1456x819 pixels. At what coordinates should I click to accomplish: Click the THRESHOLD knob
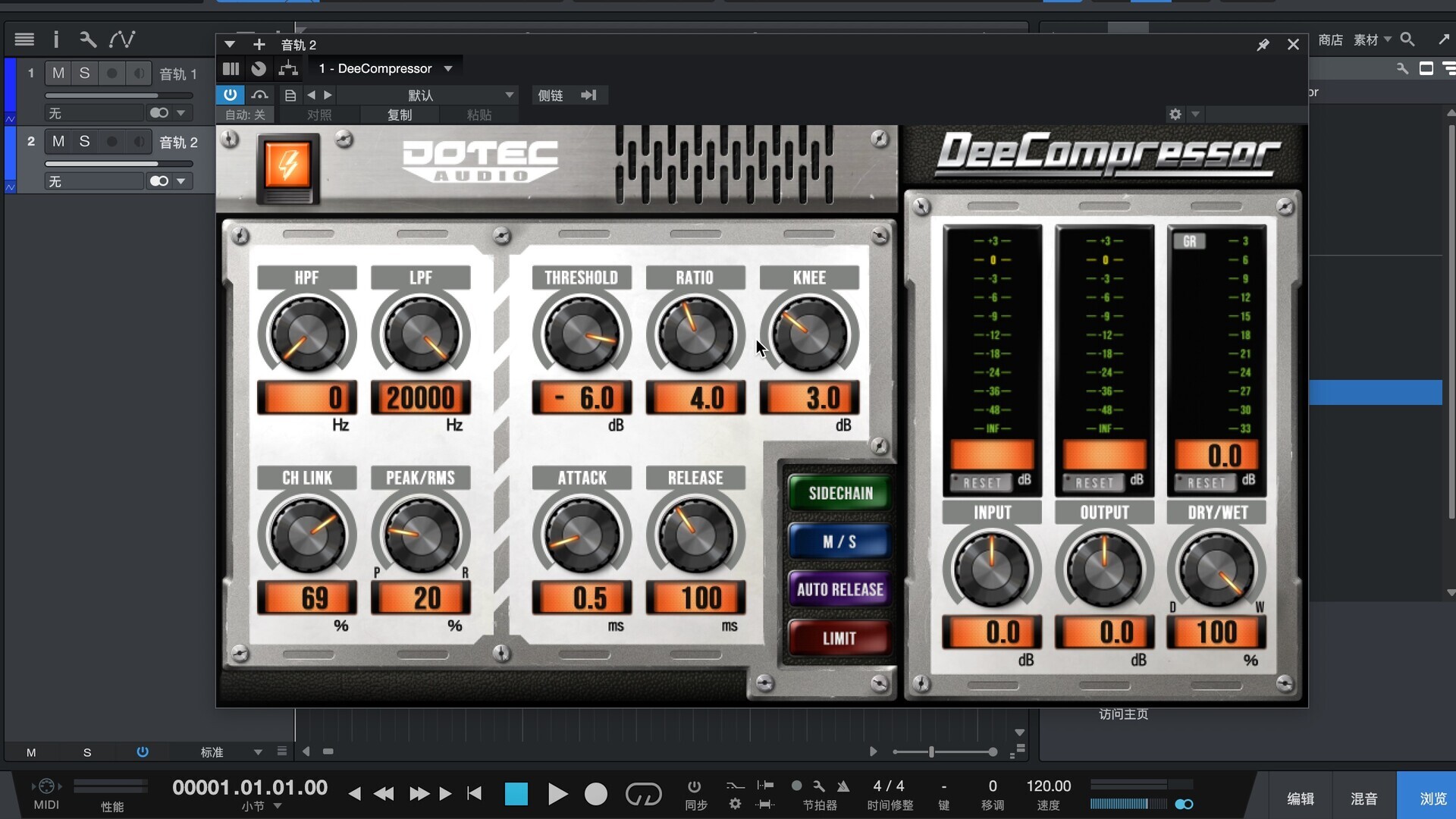tap(582, 334)
